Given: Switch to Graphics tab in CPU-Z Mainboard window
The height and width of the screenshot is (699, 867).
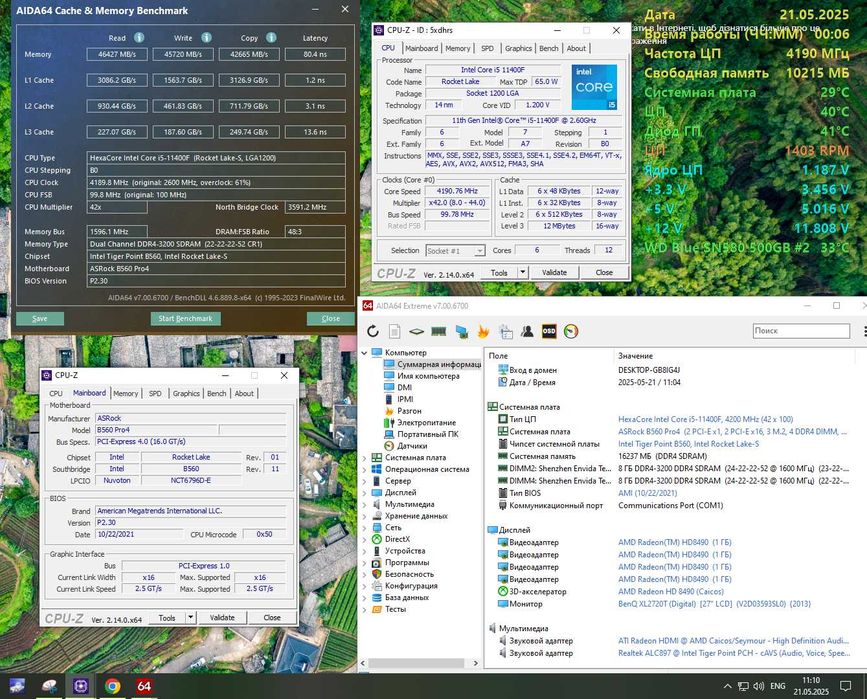Looking at the screenshot, I should coord(186,393).
